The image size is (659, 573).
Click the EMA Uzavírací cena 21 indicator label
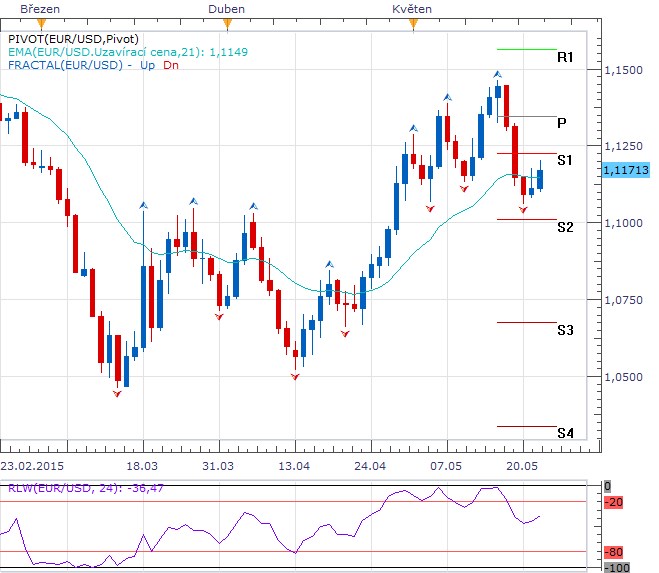pos(128,52)
